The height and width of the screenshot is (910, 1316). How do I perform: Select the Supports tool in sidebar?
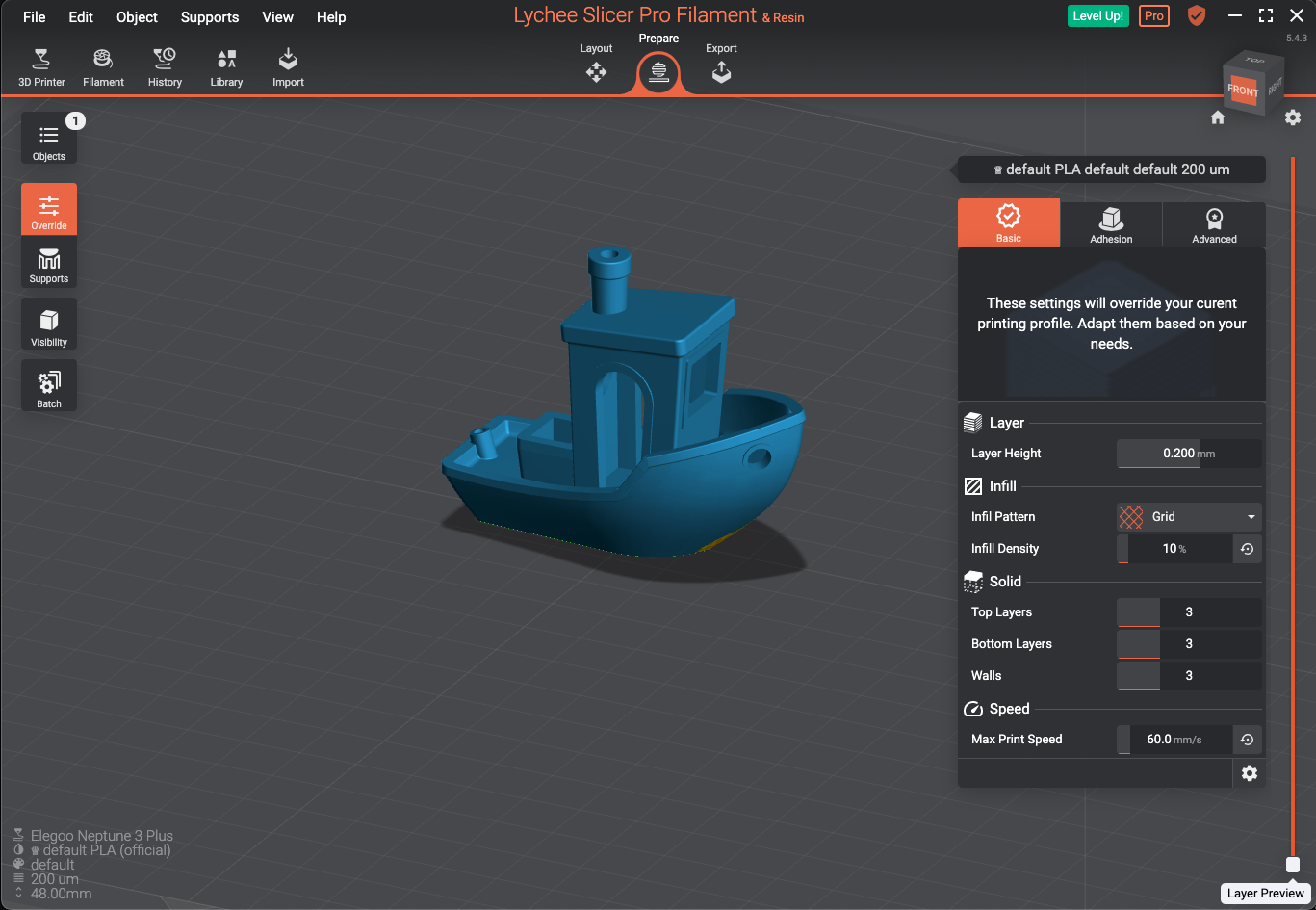pos(49,265)
